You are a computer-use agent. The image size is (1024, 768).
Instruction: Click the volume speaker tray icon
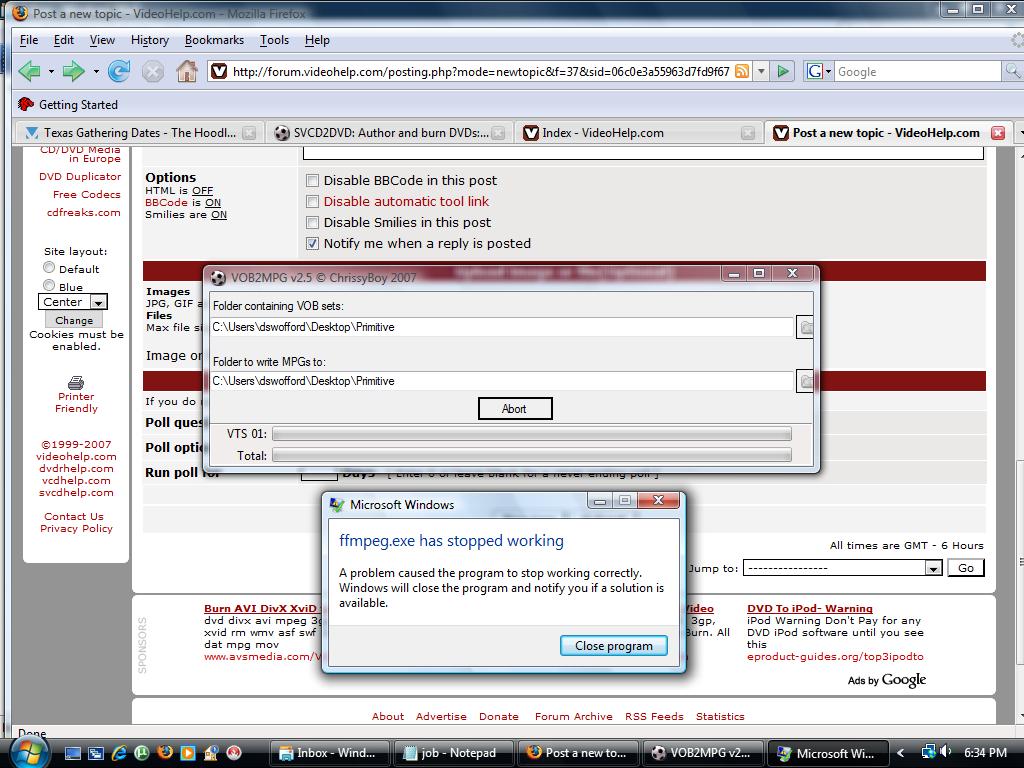946,752
